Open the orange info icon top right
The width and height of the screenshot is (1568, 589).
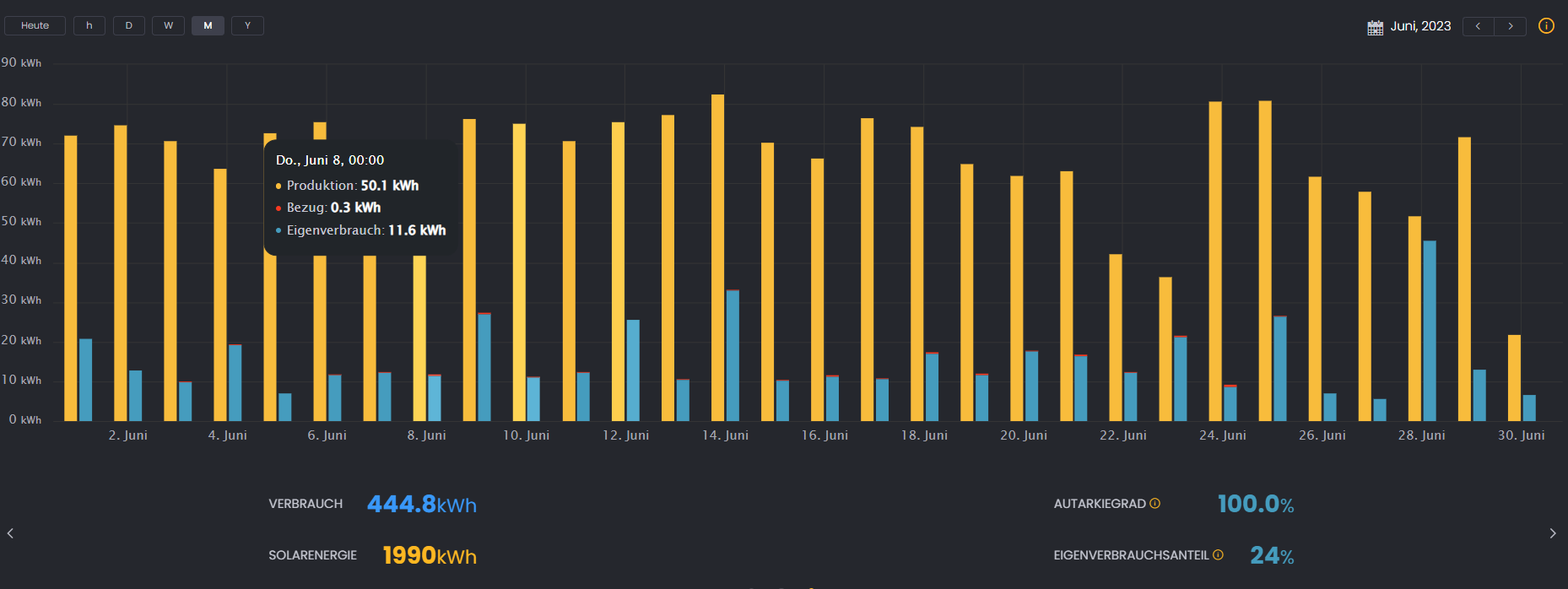click(x=1546, y=25)
